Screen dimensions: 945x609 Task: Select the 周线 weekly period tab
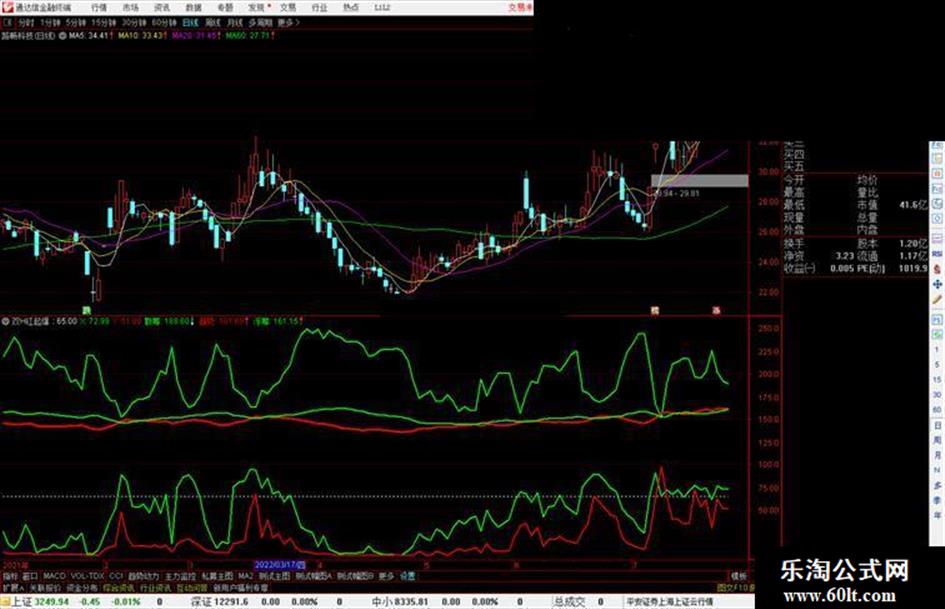(x=213, y=22)
